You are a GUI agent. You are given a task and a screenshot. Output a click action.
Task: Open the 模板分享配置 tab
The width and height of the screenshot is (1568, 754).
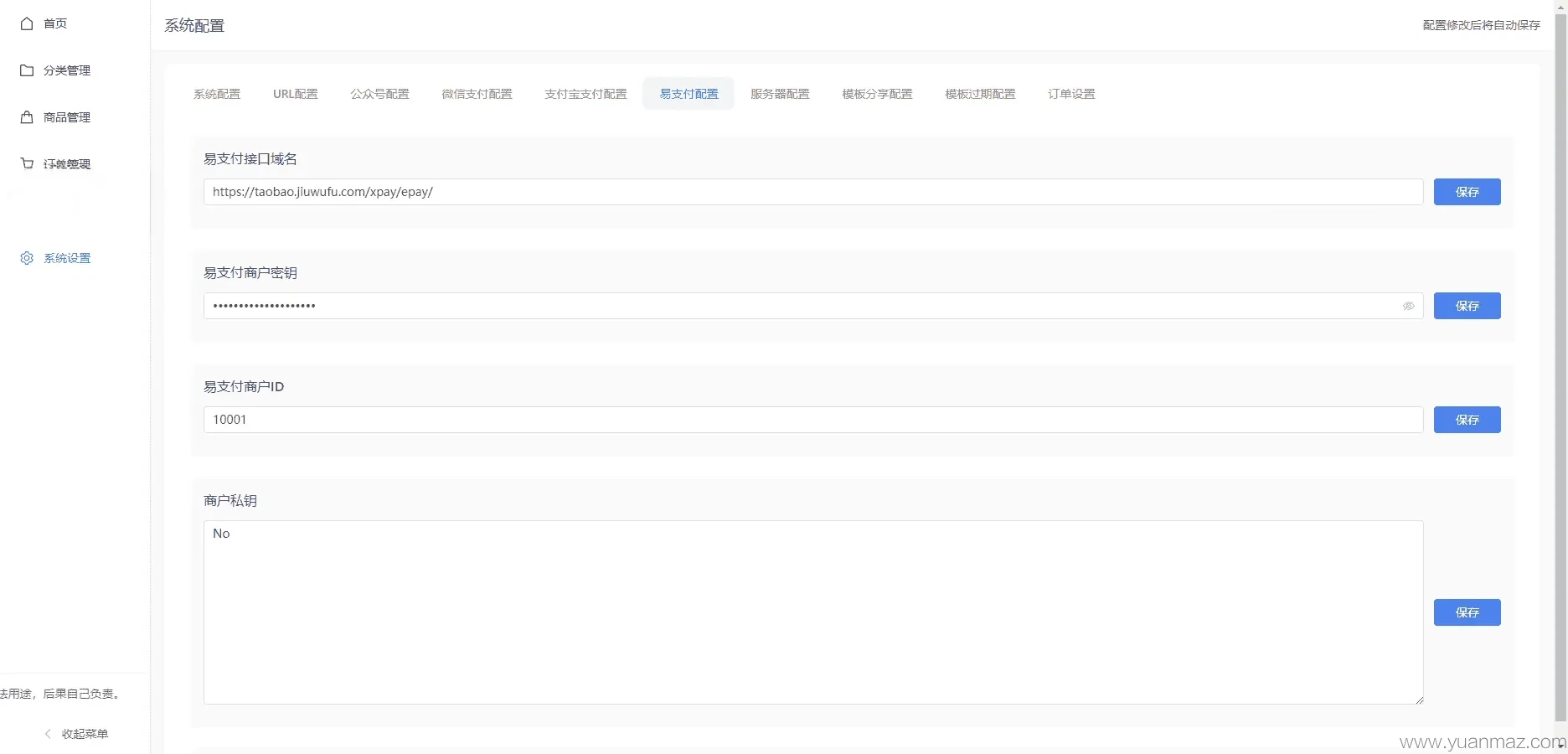[x=878, y=94]
